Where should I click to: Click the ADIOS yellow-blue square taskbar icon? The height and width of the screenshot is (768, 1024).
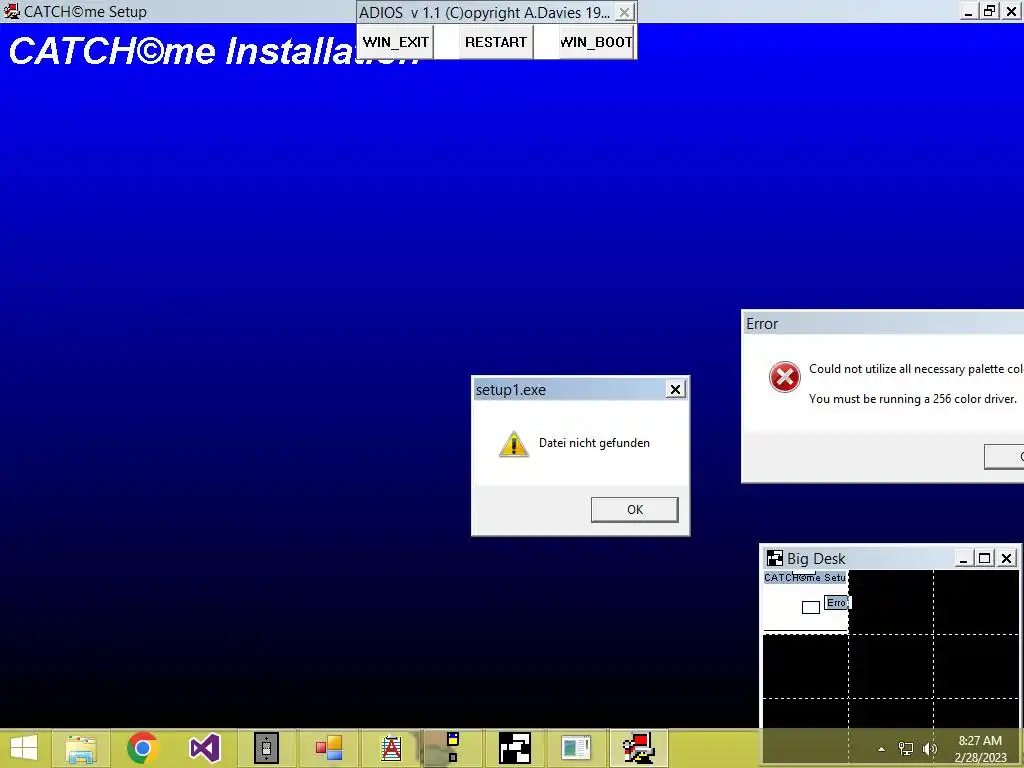[452, 748]
